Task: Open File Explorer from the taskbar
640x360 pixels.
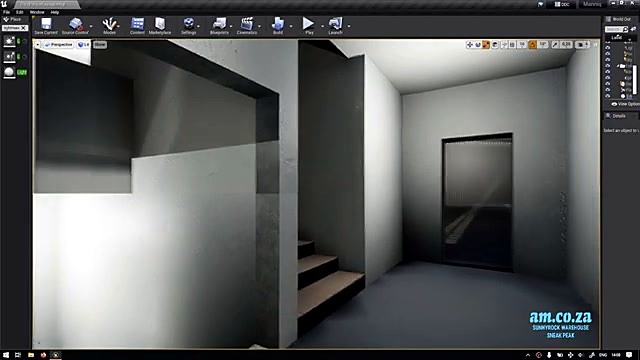Action: click(x=31, y=355)
